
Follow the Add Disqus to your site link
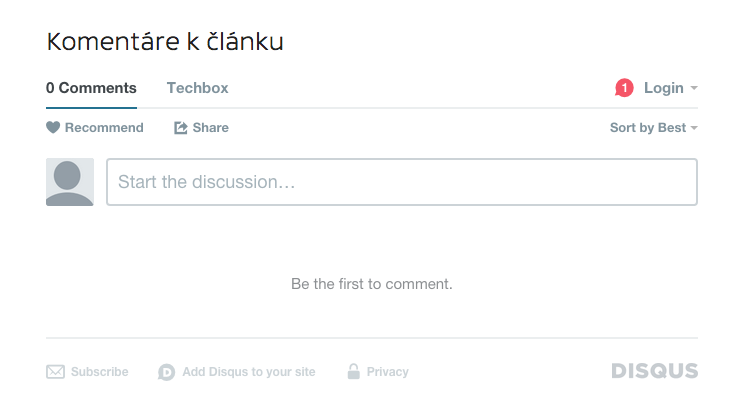tap(249, 372)
